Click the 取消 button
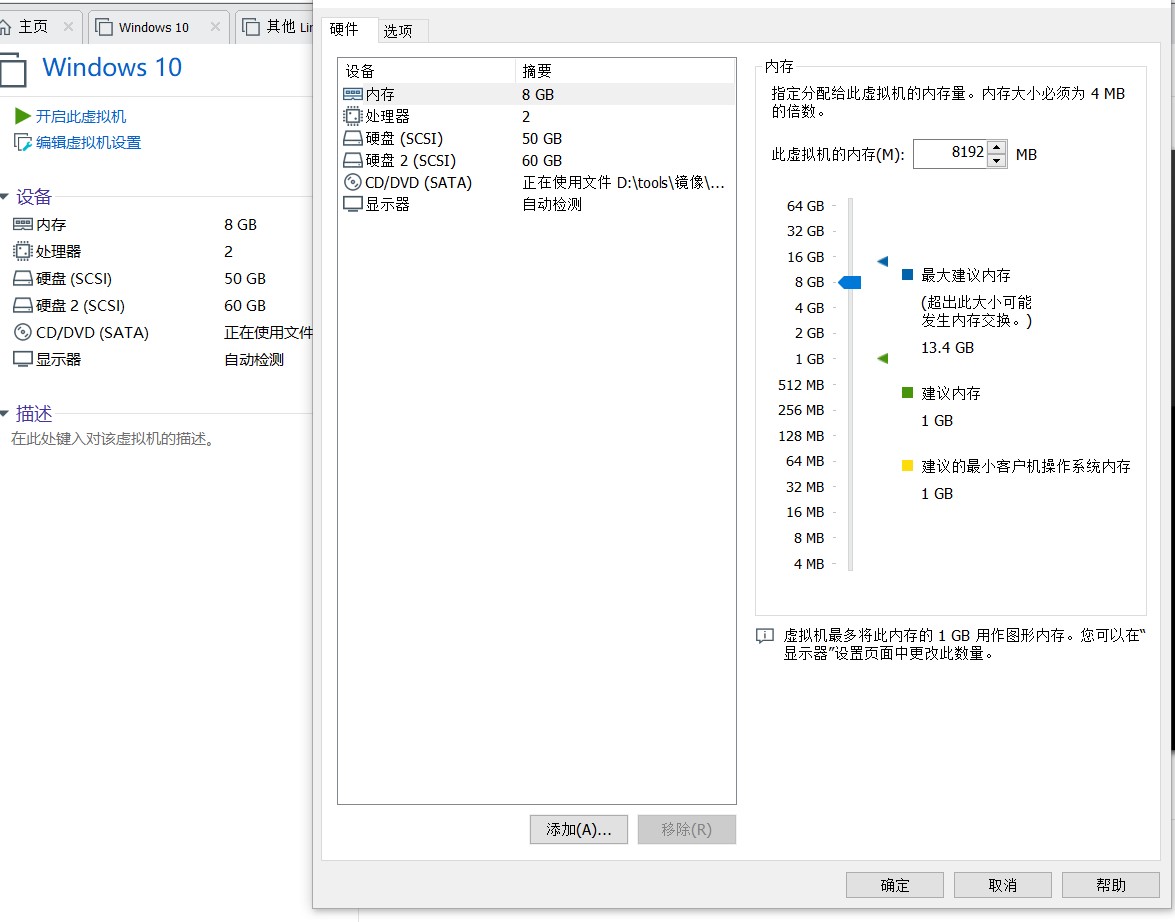This screenshot has width=1175, height=922. (x=1003, y=885)
